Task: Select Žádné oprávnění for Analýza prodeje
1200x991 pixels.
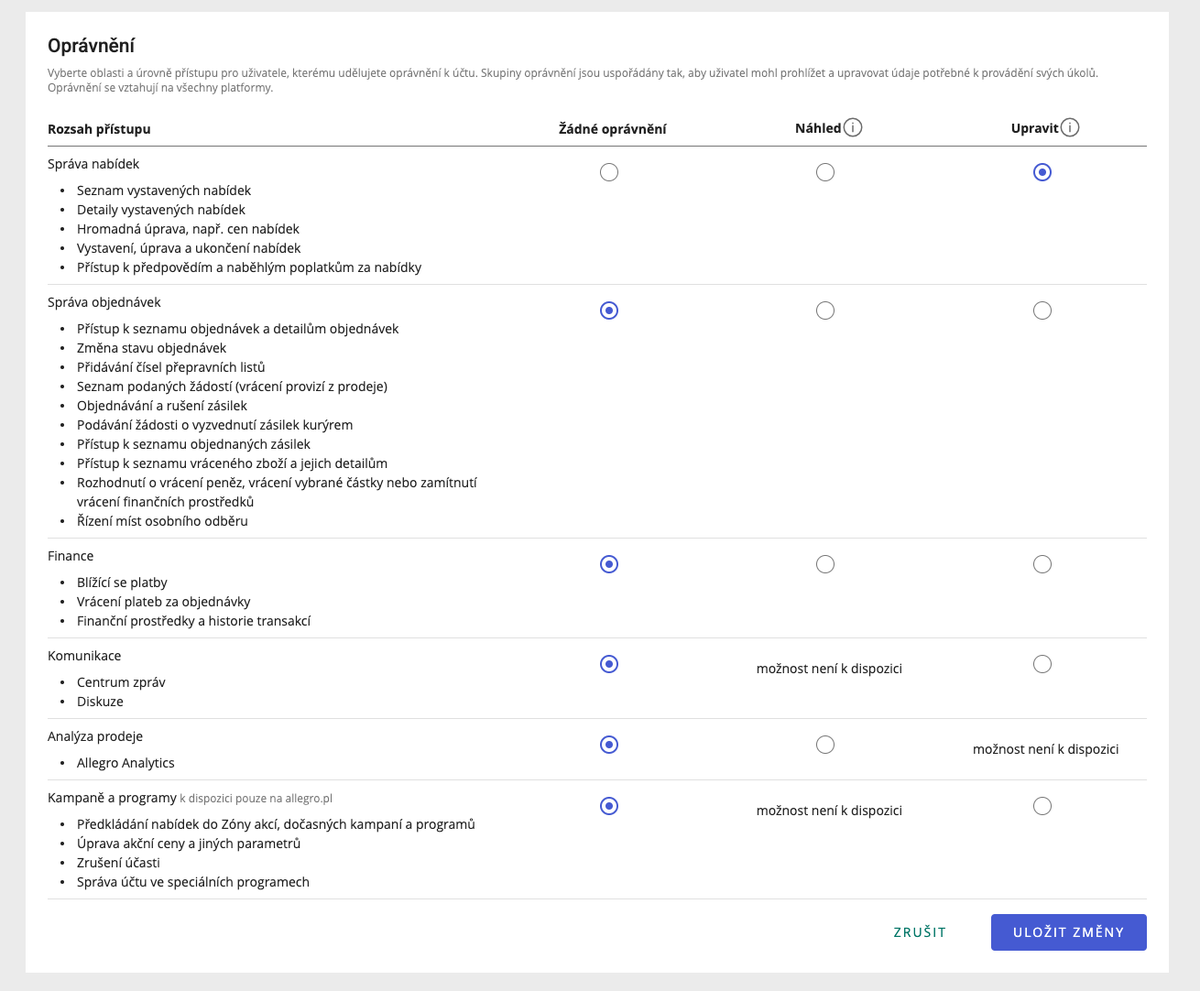Action: point(609,745)
